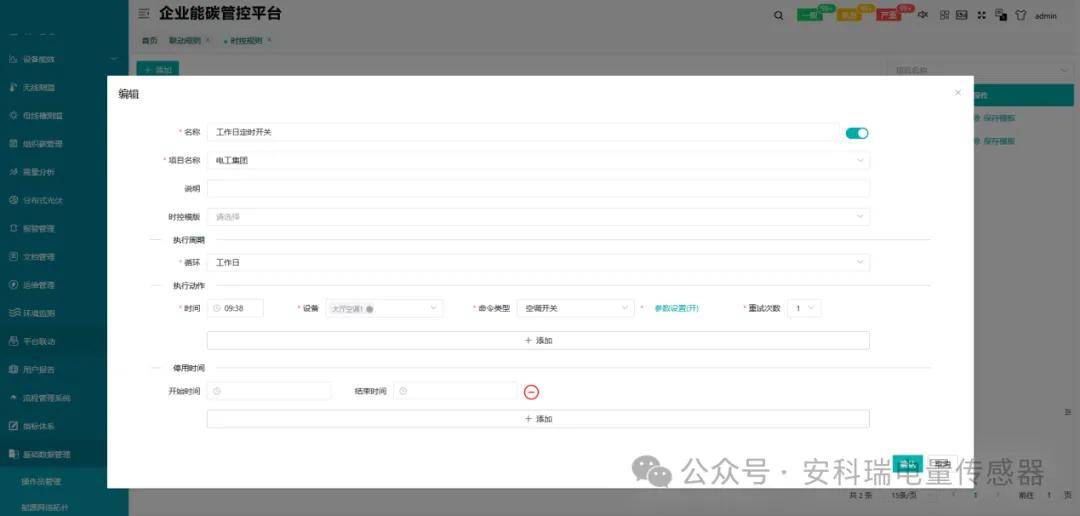The width and height of the screenshot is (1080, 516).
Task: Open the 重试次数 dropdown
Action: coord(804,309)
